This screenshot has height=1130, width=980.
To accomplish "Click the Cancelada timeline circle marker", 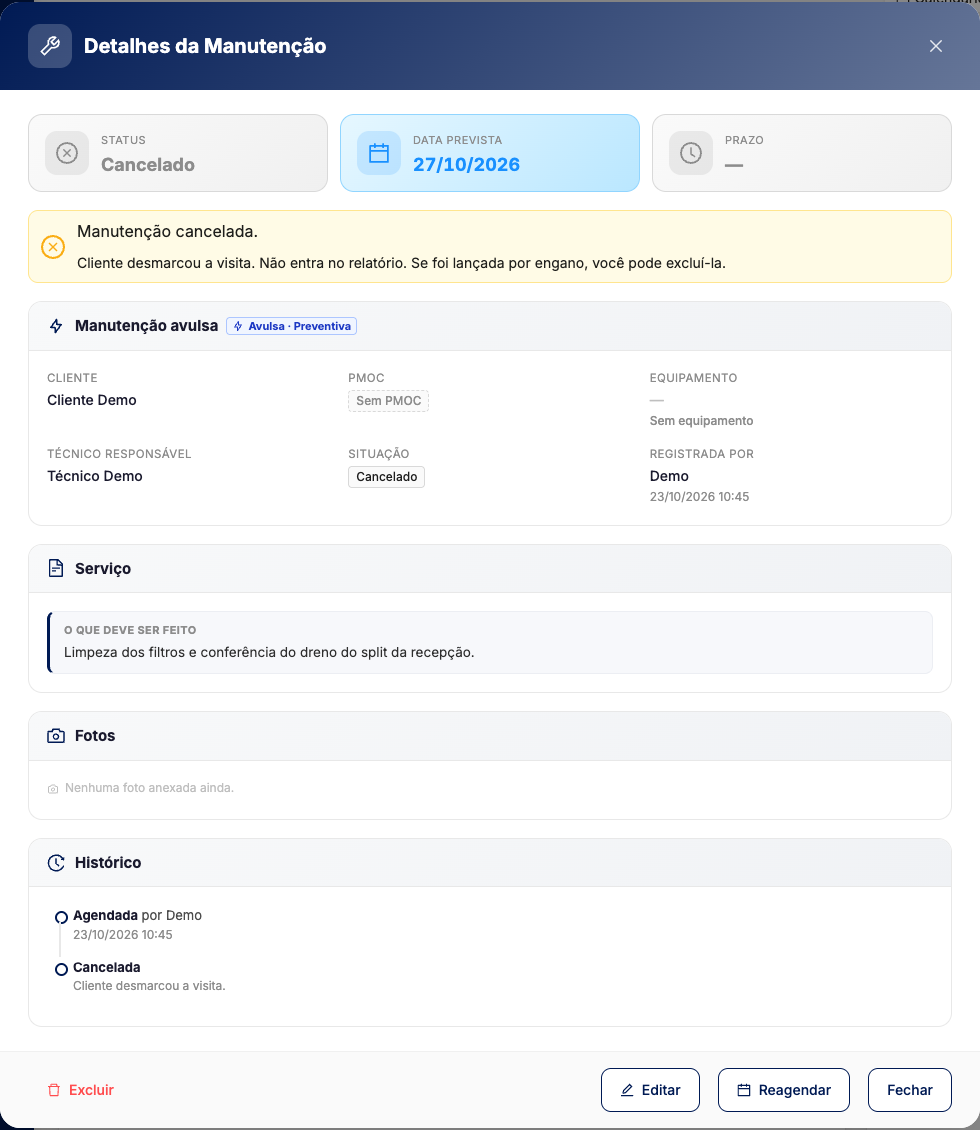I will click(x=61, y=969).
